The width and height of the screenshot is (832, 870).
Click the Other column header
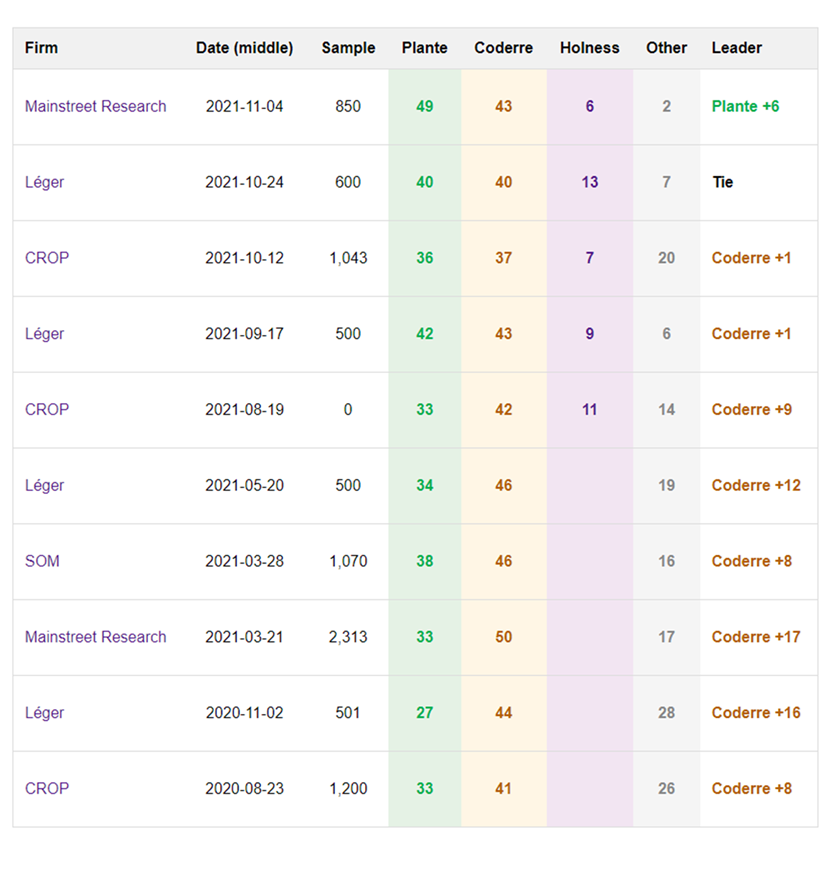click(x=666, y=48)
